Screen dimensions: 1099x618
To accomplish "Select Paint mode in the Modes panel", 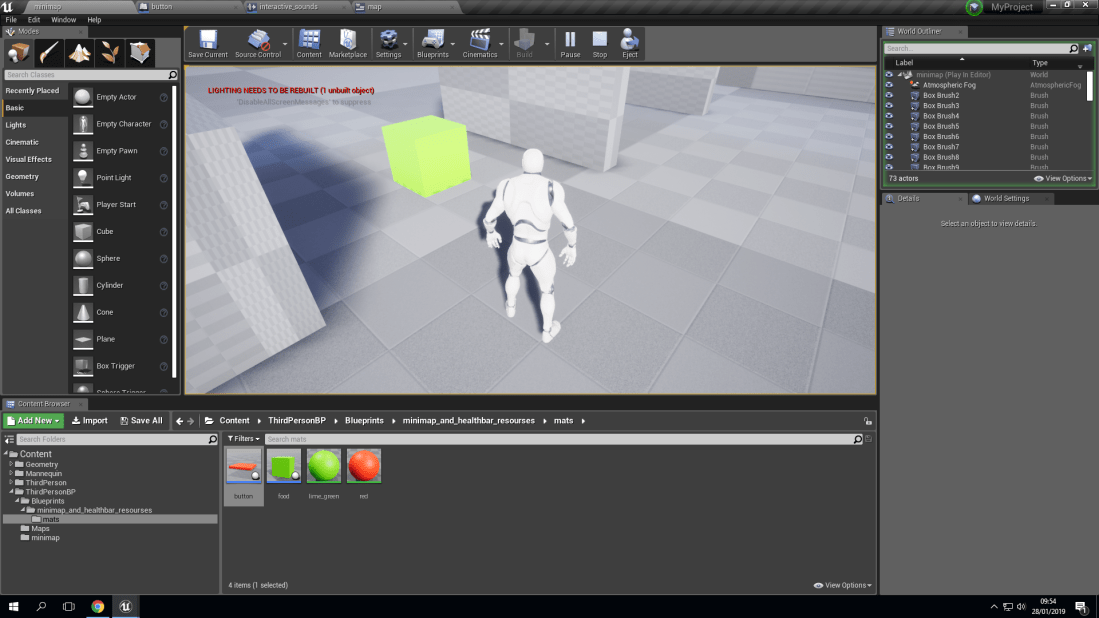I will tap(47, 52).
